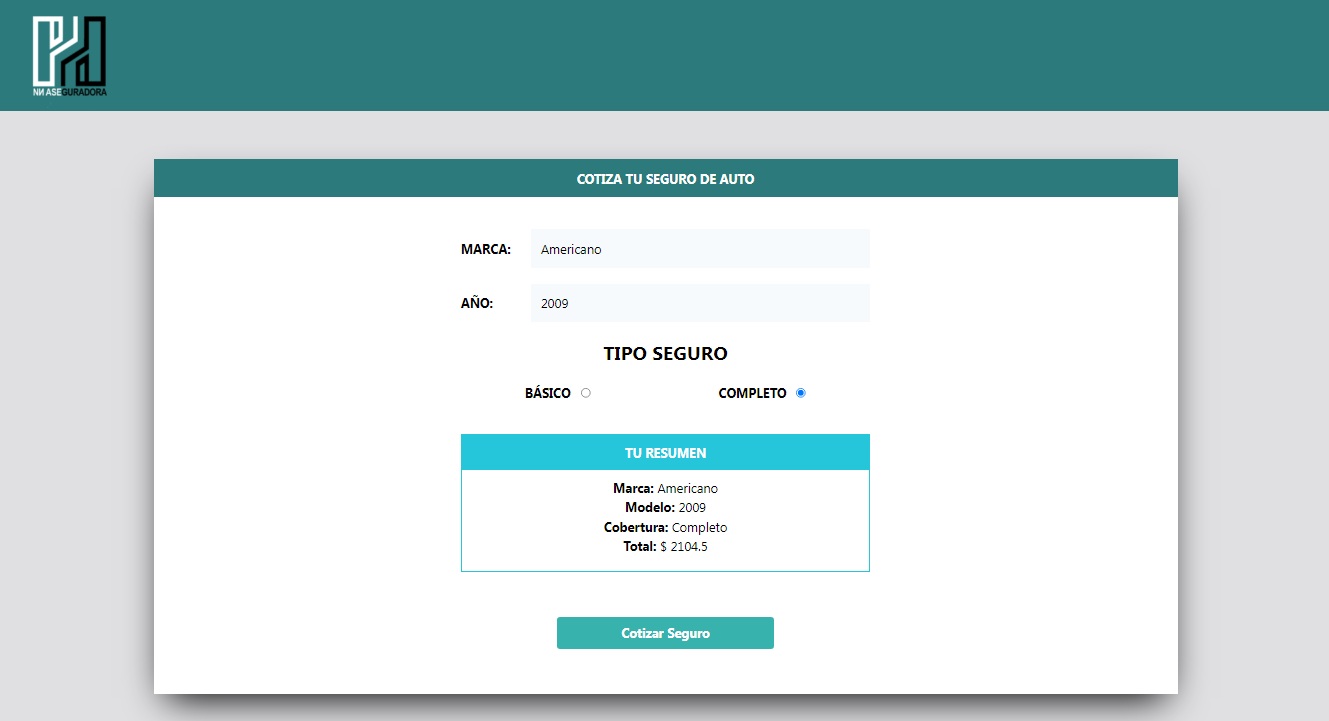Click the BÁSICO label text
This screenshot has height=721, width=1329.
pyautogui.click(x=548, y=393)
